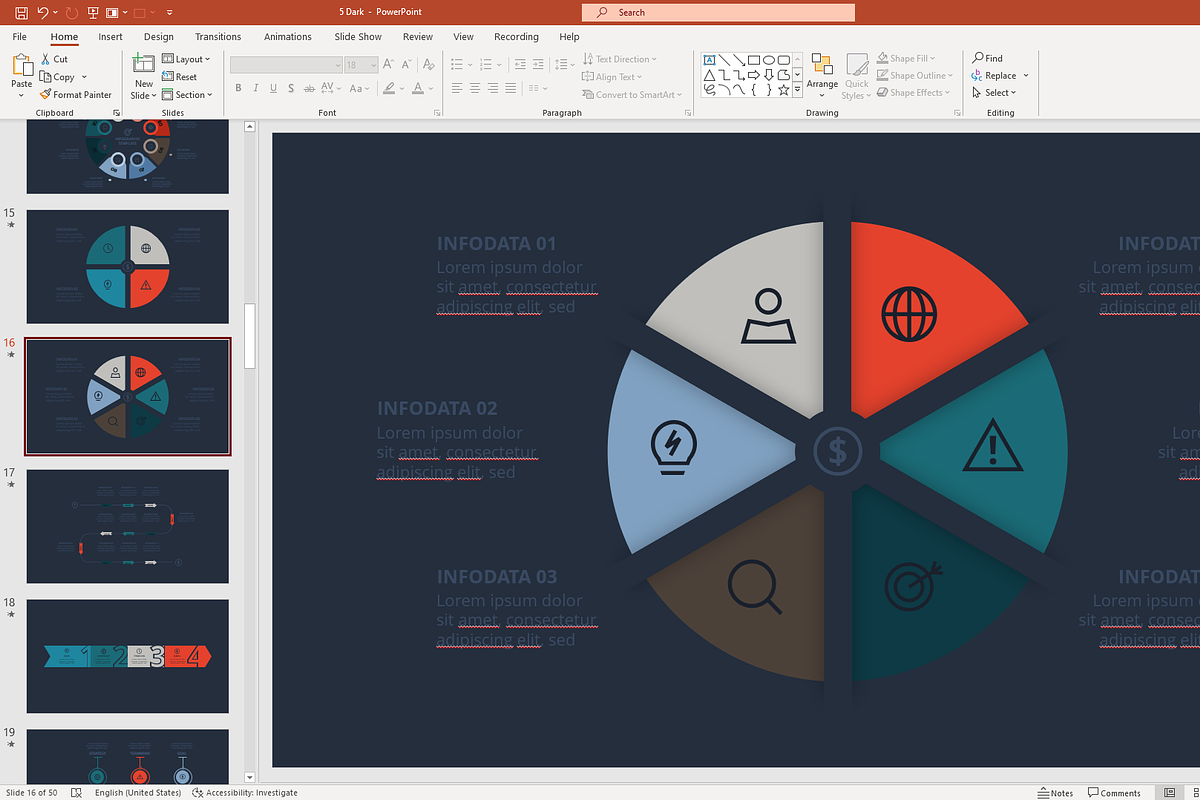
Task: Click English (United States) language indicator
Action: [138, 793]
